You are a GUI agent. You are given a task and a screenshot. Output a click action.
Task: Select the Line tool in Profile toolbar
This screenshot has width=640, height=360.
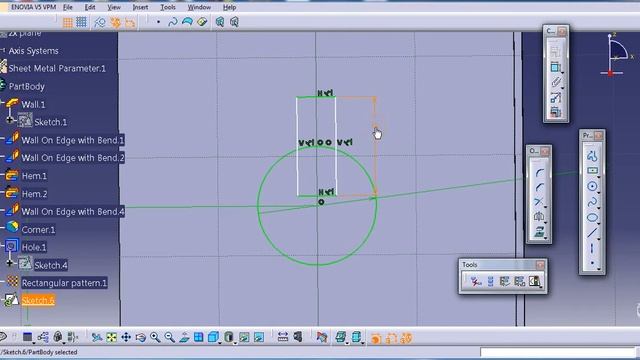coord(592,233)
